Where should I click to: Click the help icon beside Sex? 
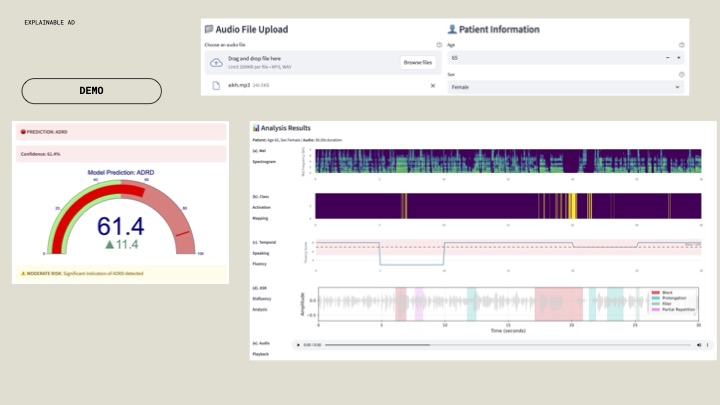(x=682, y=74)
